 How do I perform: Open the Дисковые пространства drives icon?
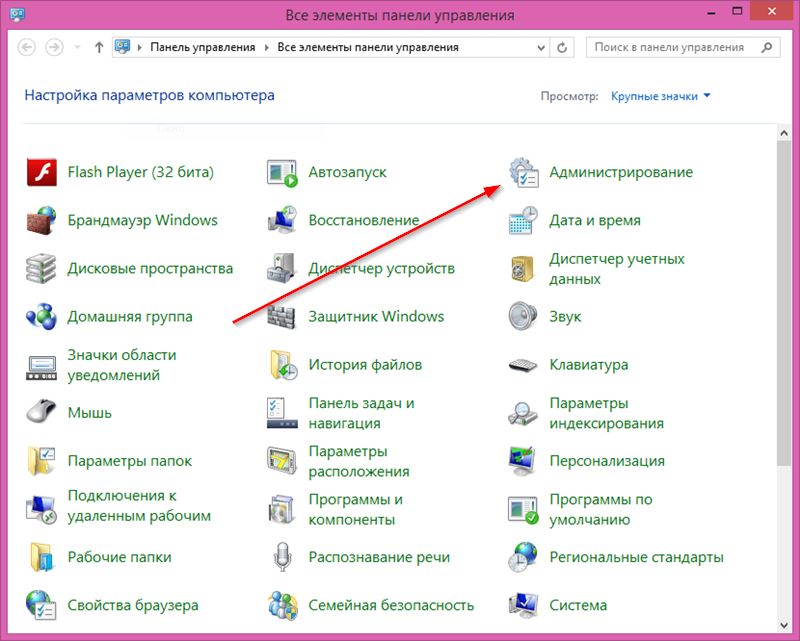41,268
